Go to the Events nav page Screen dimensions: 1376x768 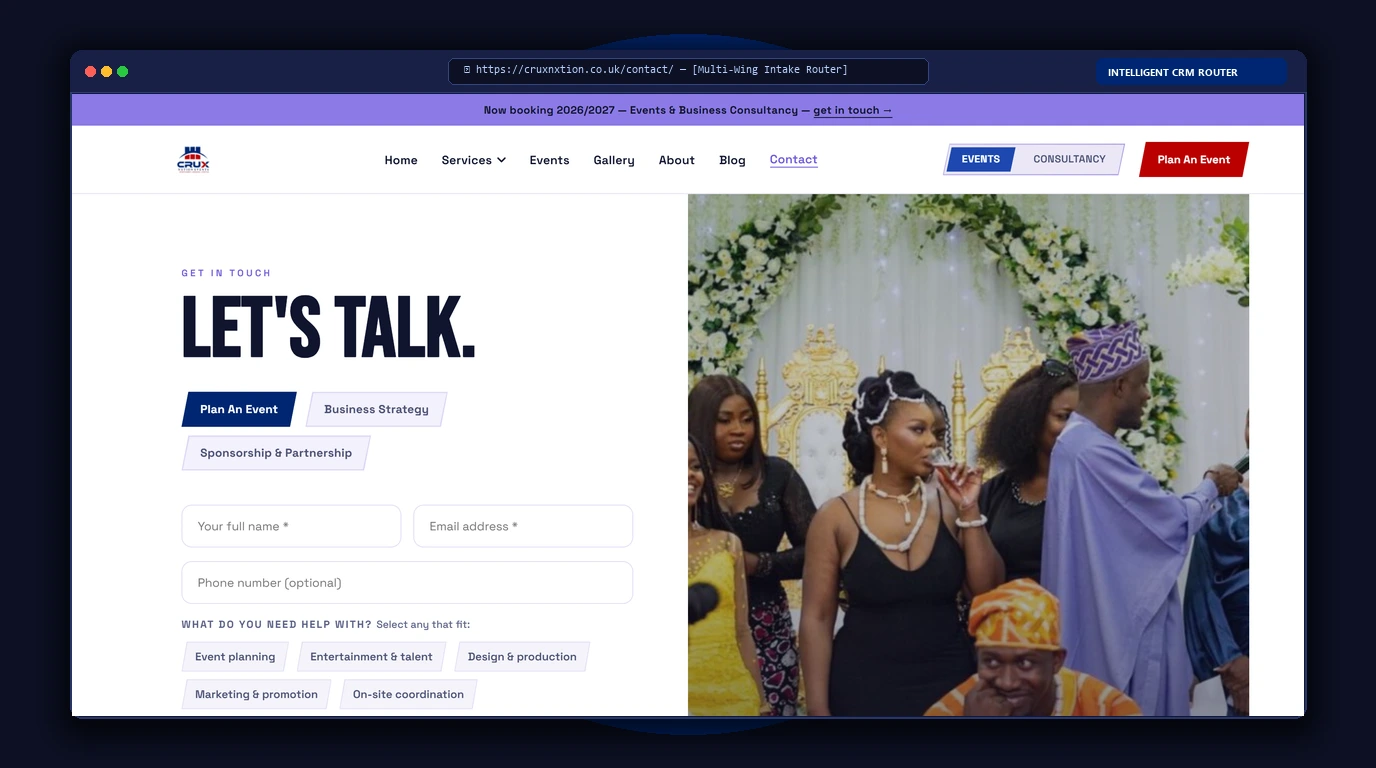pos(549,160)
